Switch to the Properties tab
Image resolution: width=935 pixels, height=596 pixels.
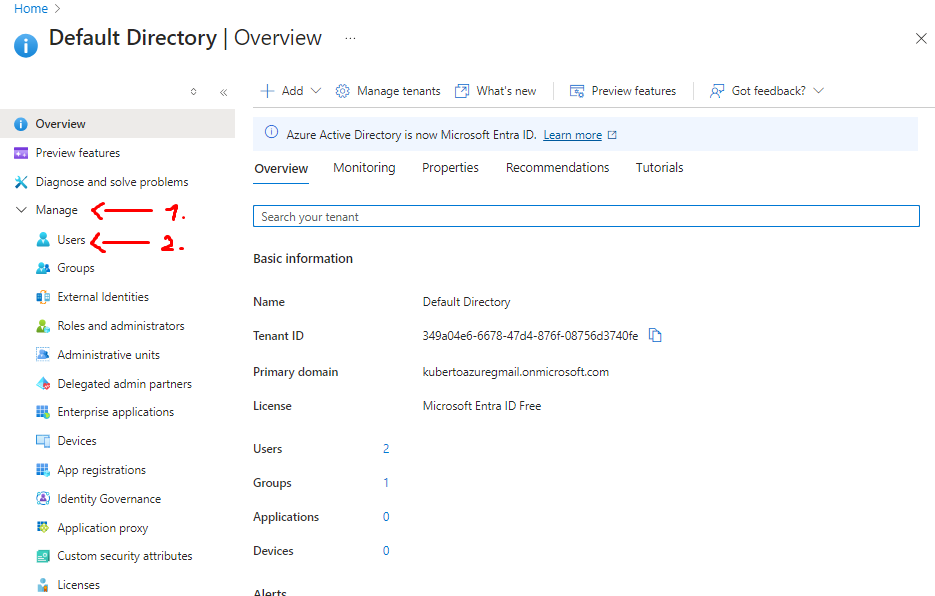coord(450,168)
